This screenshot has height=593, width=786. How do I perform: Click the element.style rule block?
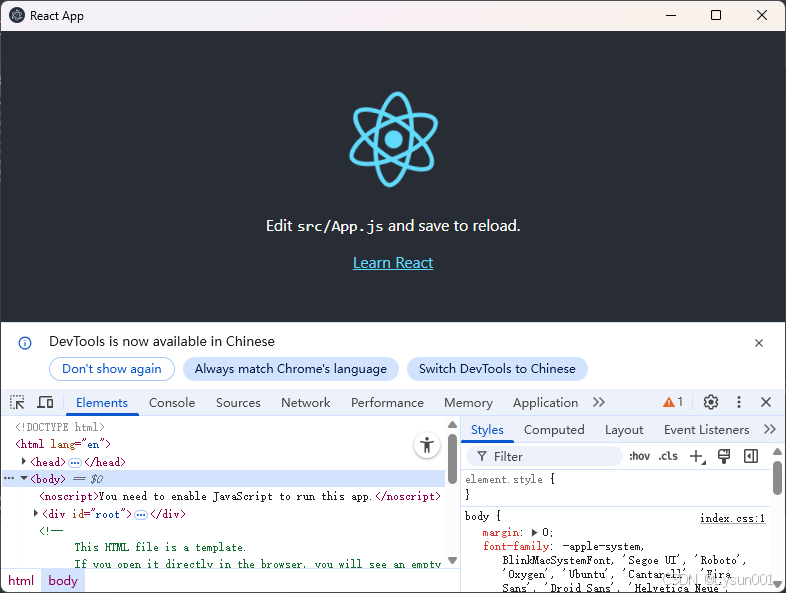tap(617, 487)
